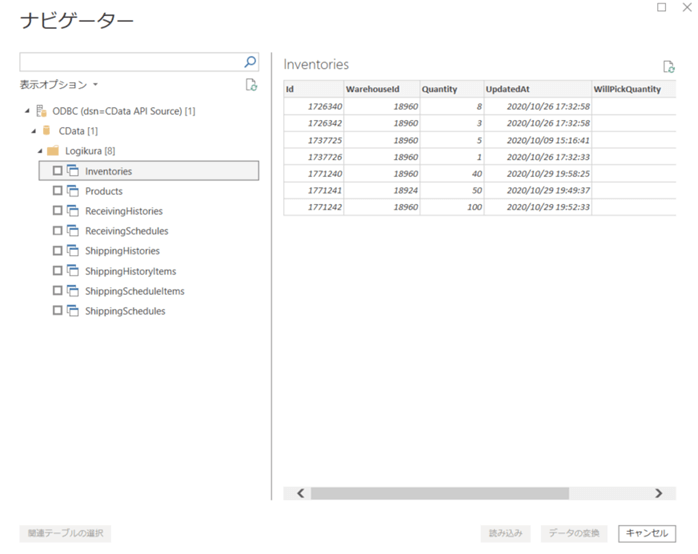The image size is (698, 554).
Task: Maximize the Navigator window
Action: click(662, 7)
